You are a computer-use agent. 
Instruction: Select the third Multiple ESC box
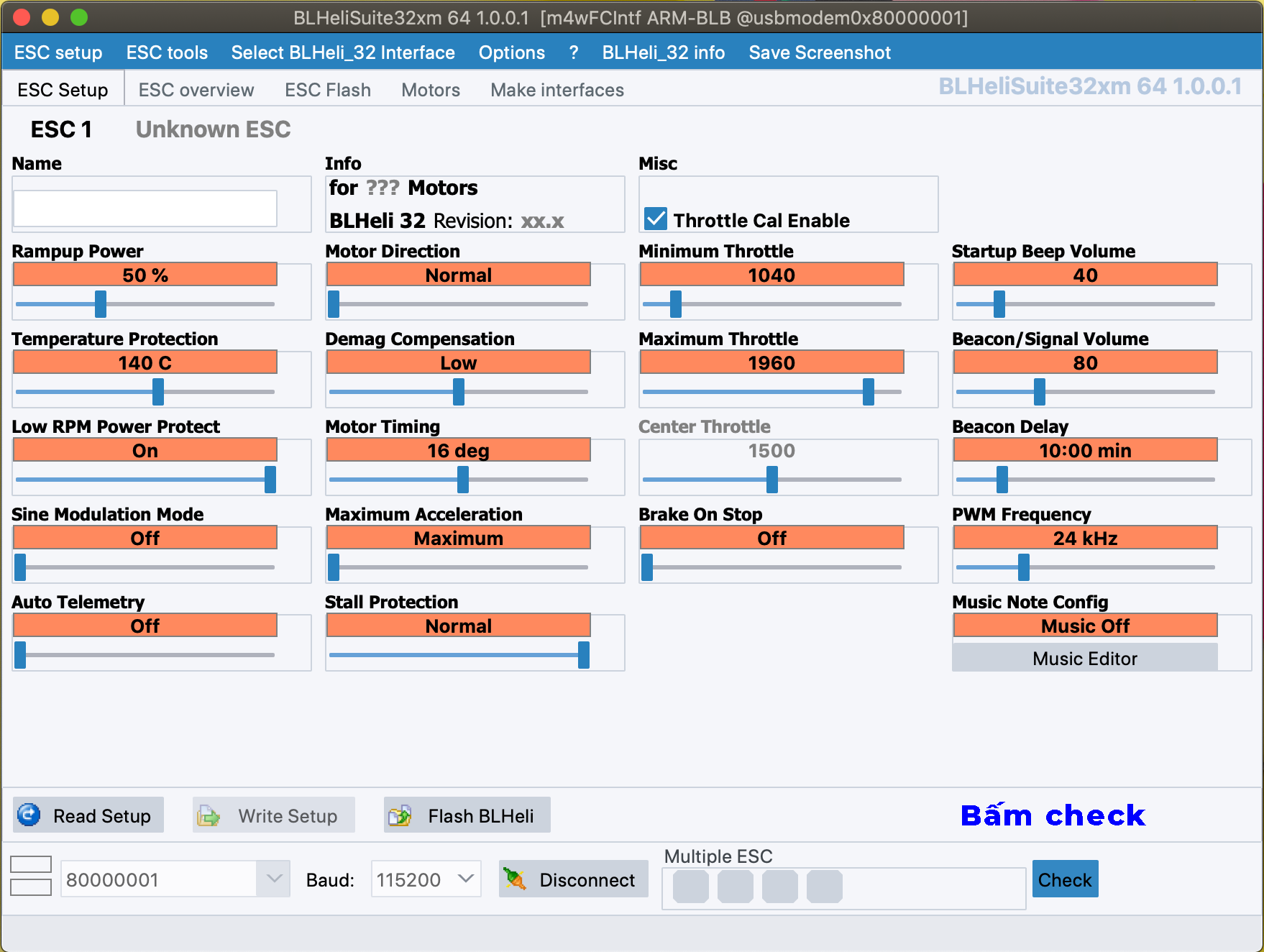point(780,886)
